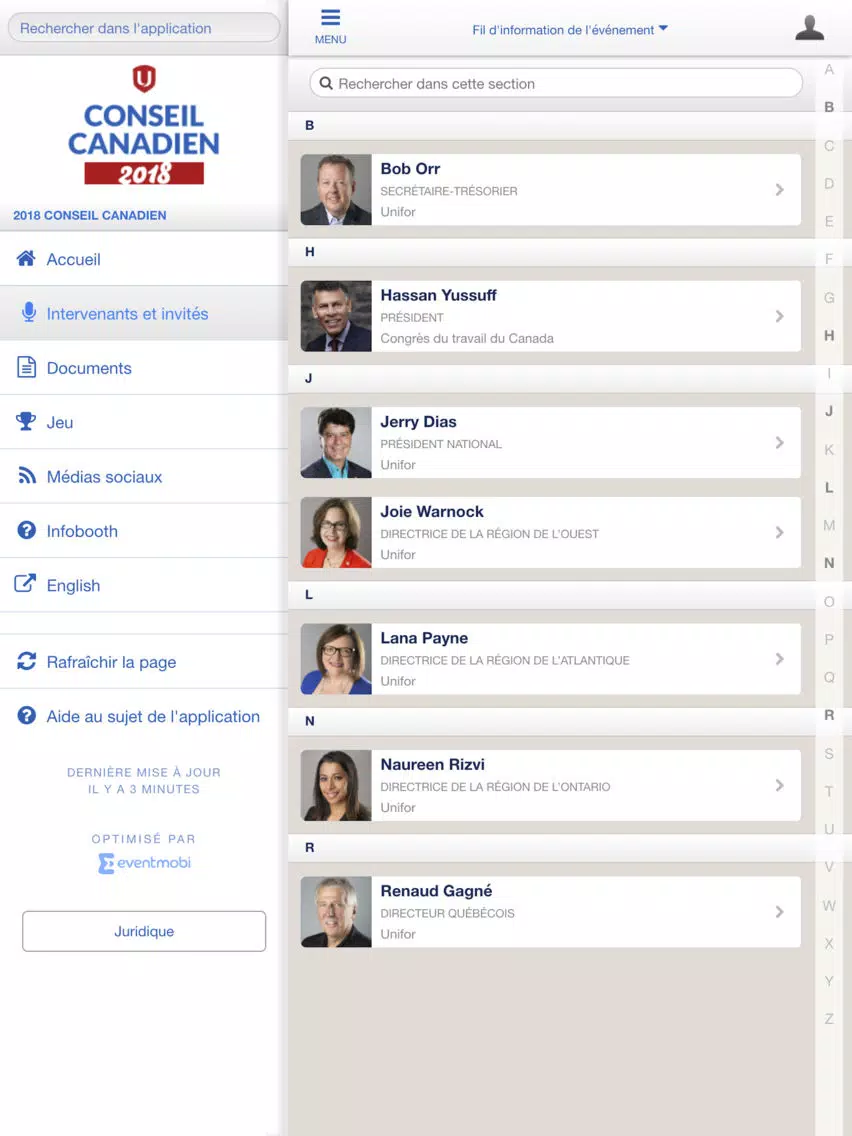This screenshot has width=852, height=1136.
Task: Click the Jeu trophy icon
Action: tap(26, 421)
